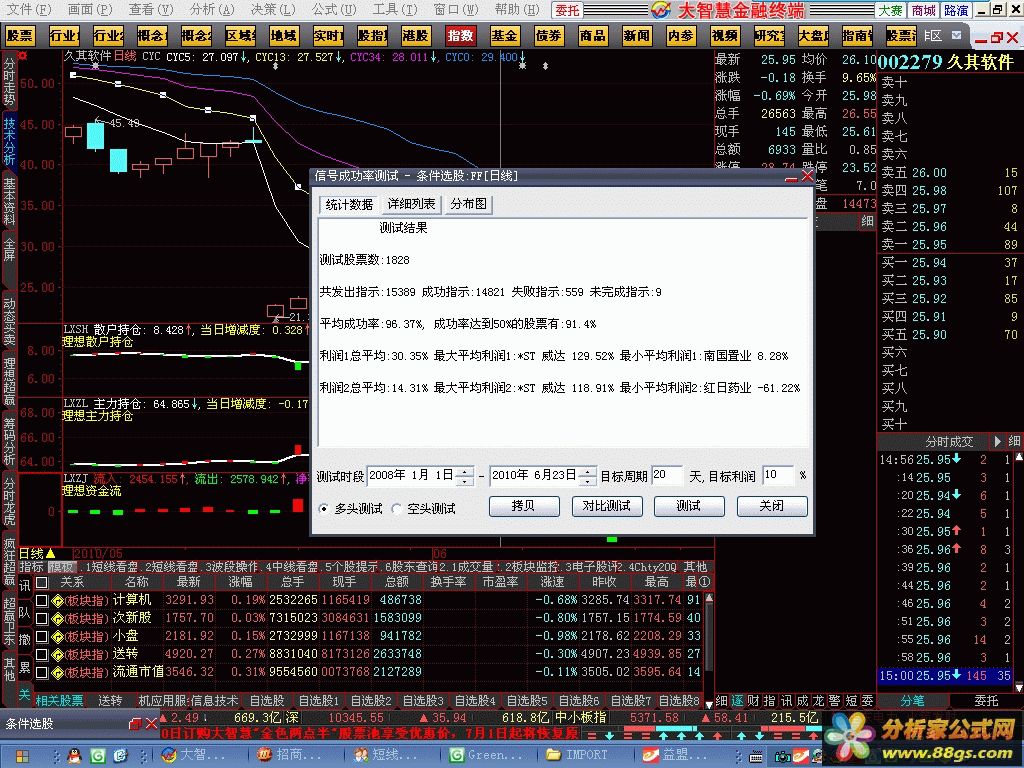Viewport: 1024px width, 768px height.
Task: Open the 基金 toolbar button
Action: pyautogui.click(x=504, y=35)
